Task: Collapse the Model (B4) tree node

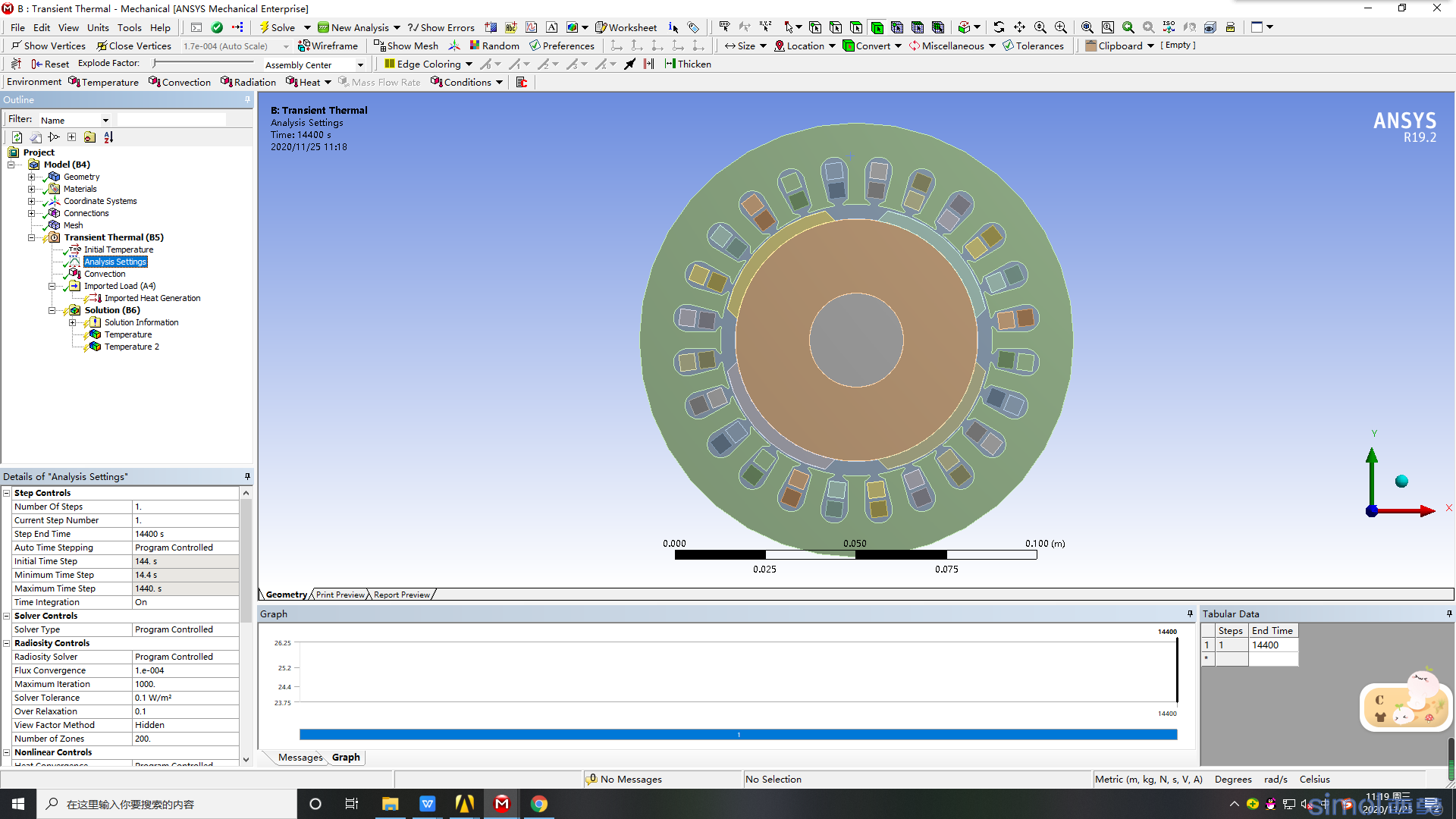Action: click(11, 165)
